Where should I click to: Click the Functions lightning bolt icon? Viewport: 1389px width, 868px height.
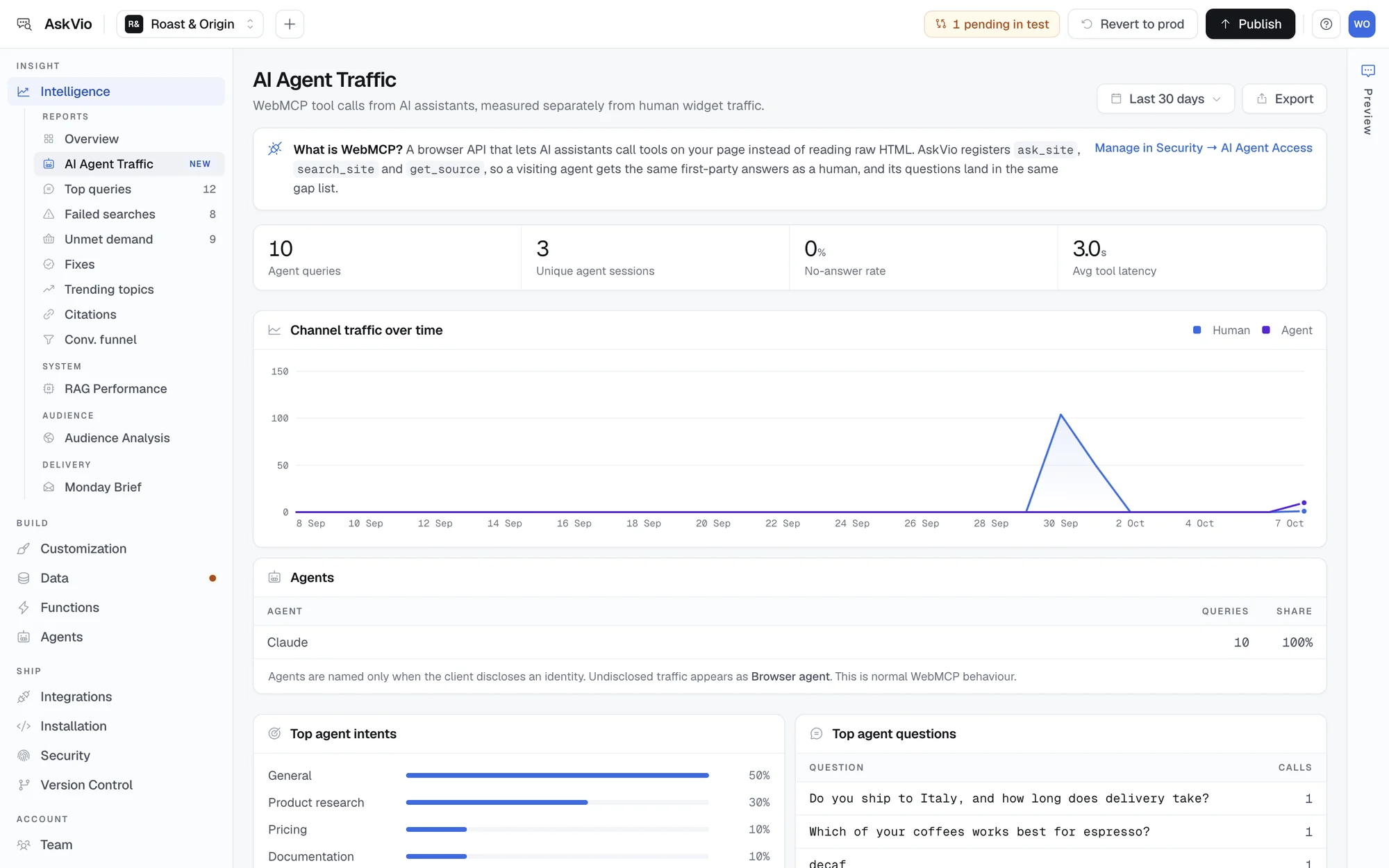[x=24, y=608]
